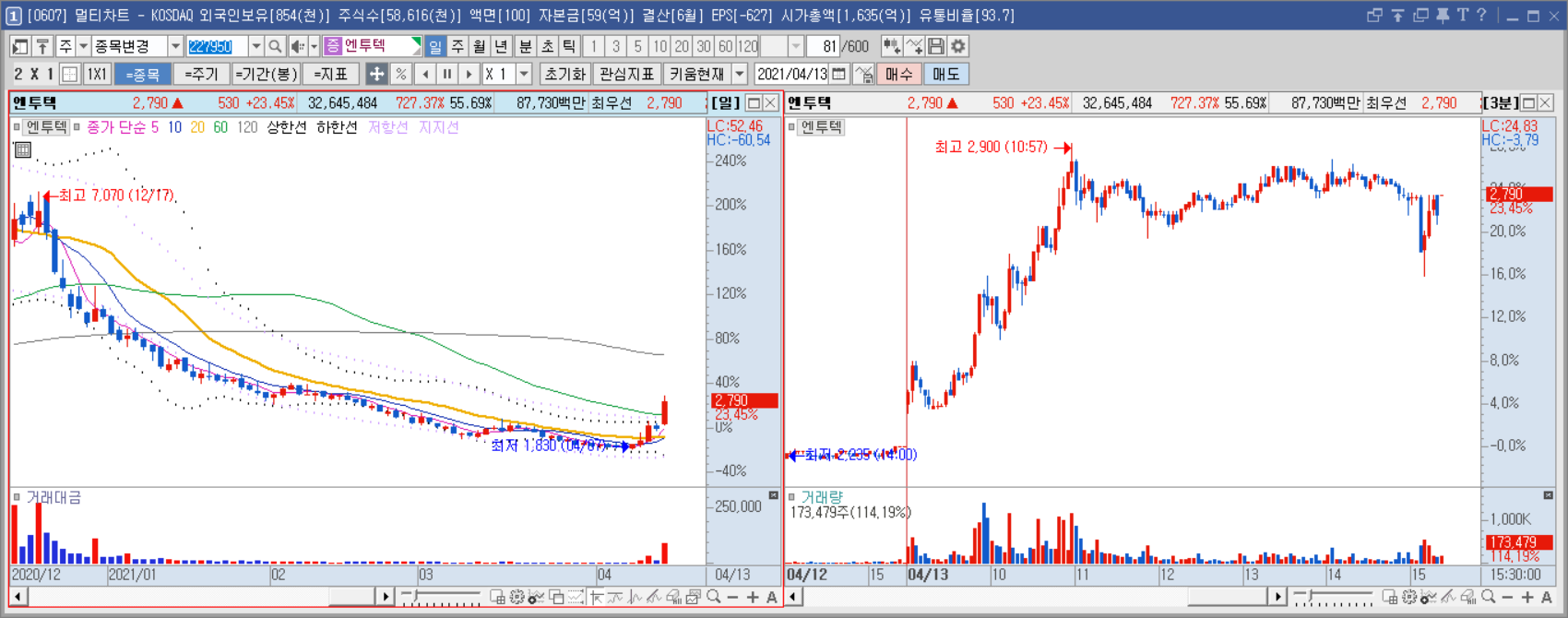Toggle the =종목 sync button
This screenshot has height=618, width=1568.
coord(142,74)
